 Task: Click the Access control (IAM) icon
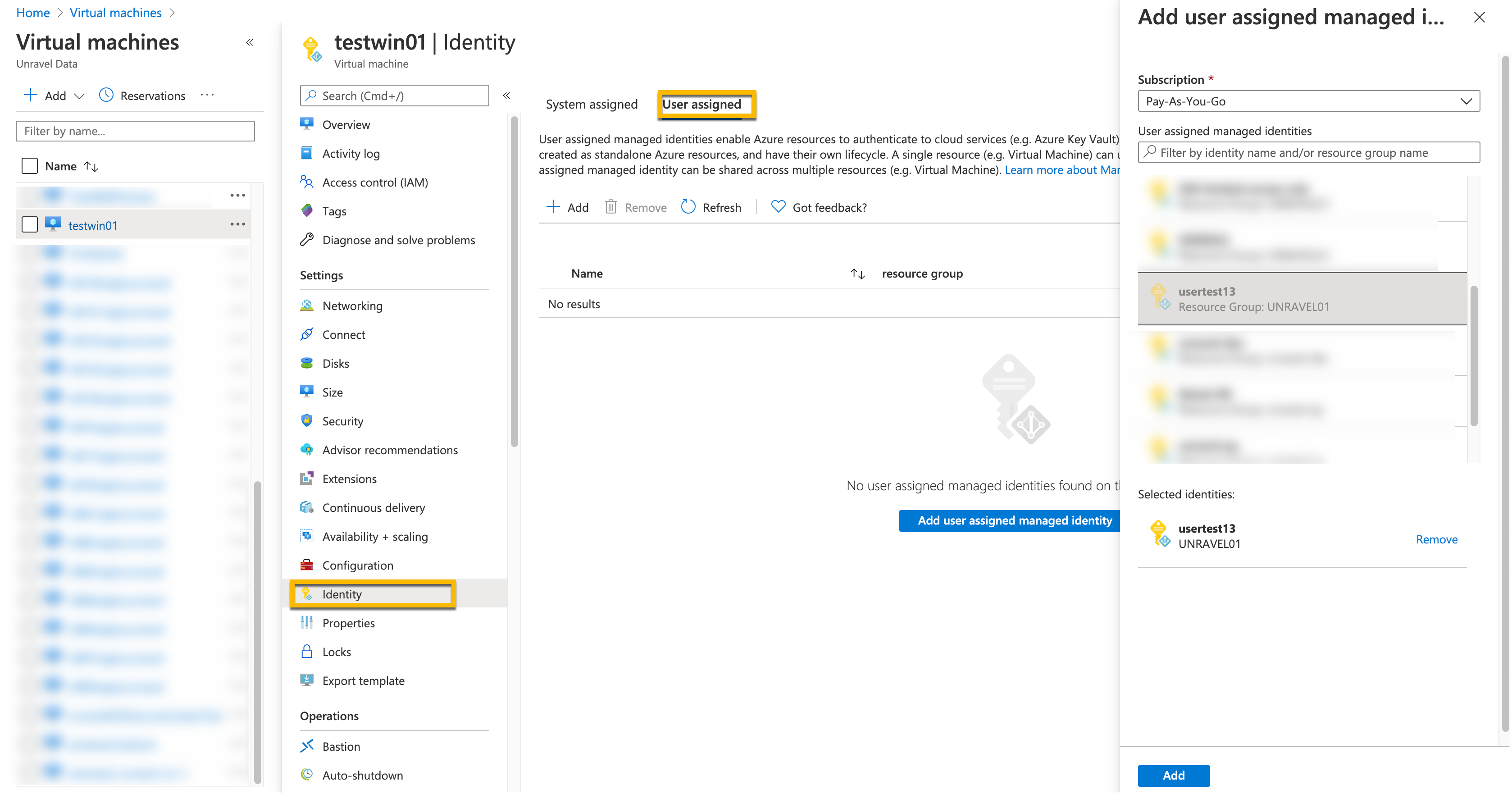coord(306,182)
